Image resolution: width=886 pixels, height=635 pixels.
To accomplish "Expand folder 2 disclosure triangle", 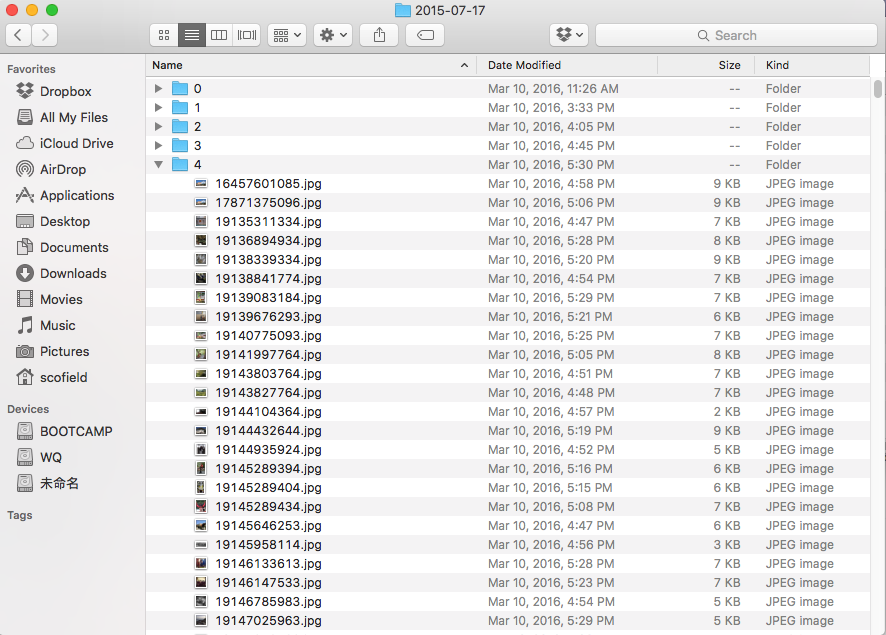I will (x=158, y=127).
